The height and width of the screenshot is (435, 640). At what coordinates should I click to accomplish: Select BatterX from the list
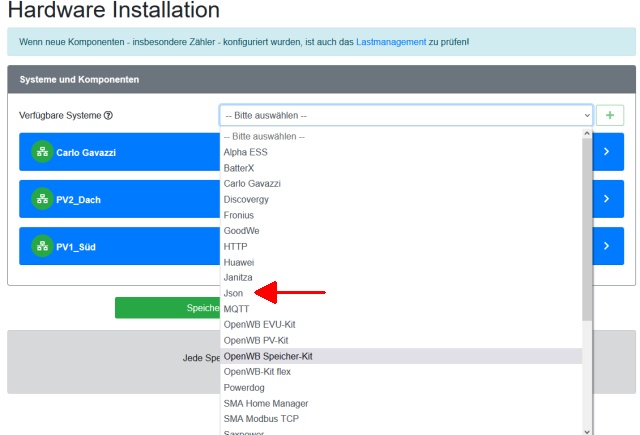tap(401, 168)
